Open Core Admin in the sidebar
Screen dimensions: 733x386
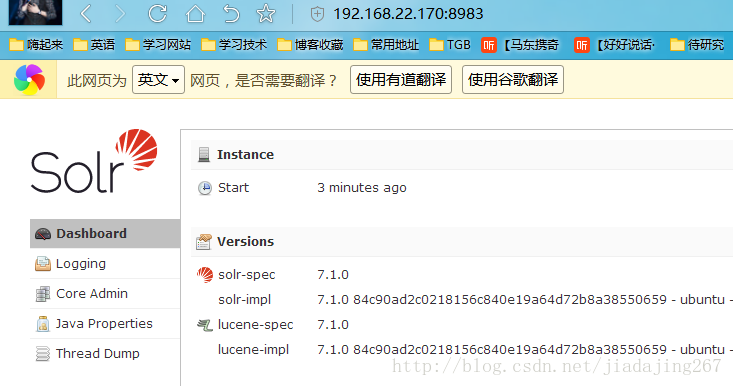pos(105,293)
